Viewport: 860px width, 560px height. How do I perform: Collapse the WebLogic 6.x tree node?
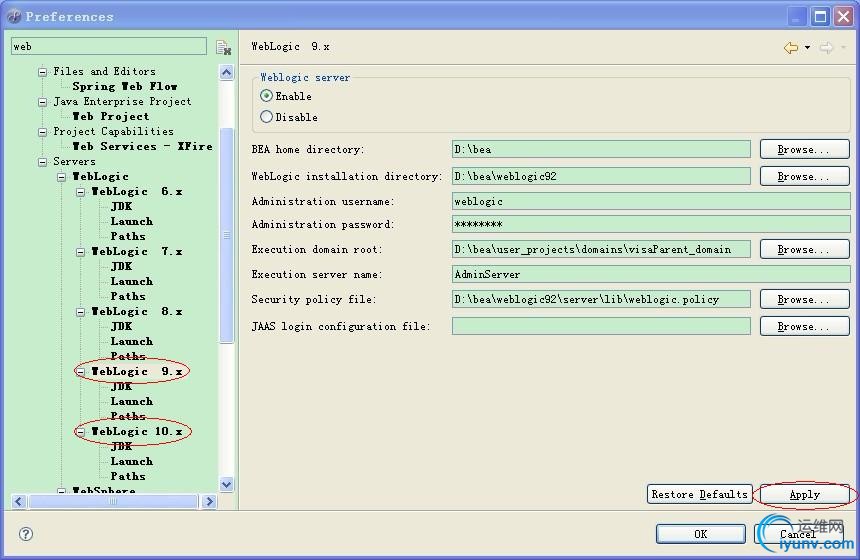click(81, 192)
